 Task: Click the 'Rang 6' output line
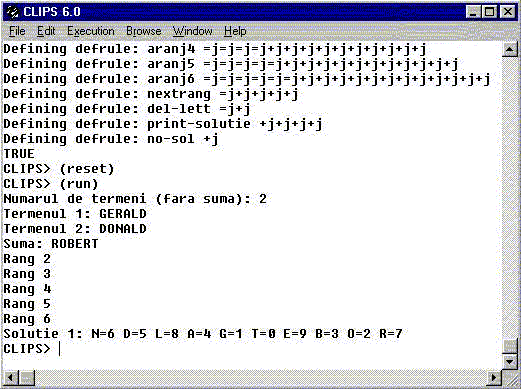(x=27, y=319)
